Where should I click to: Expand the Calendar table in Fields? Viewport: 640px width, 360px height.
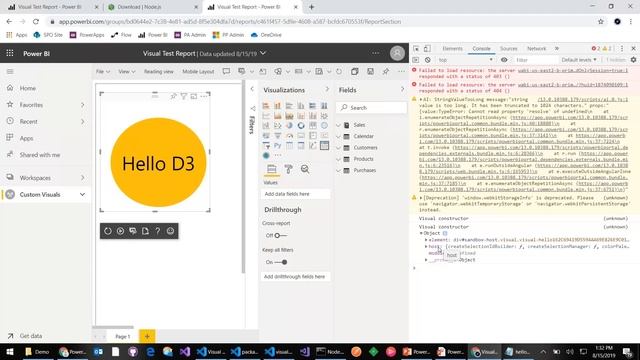click(338, 136)
